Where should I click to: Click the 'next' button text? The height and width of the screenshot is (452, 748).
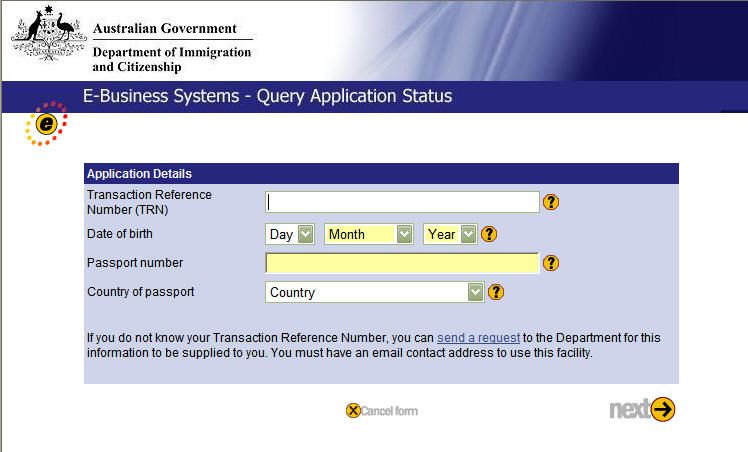pos(630,409)
